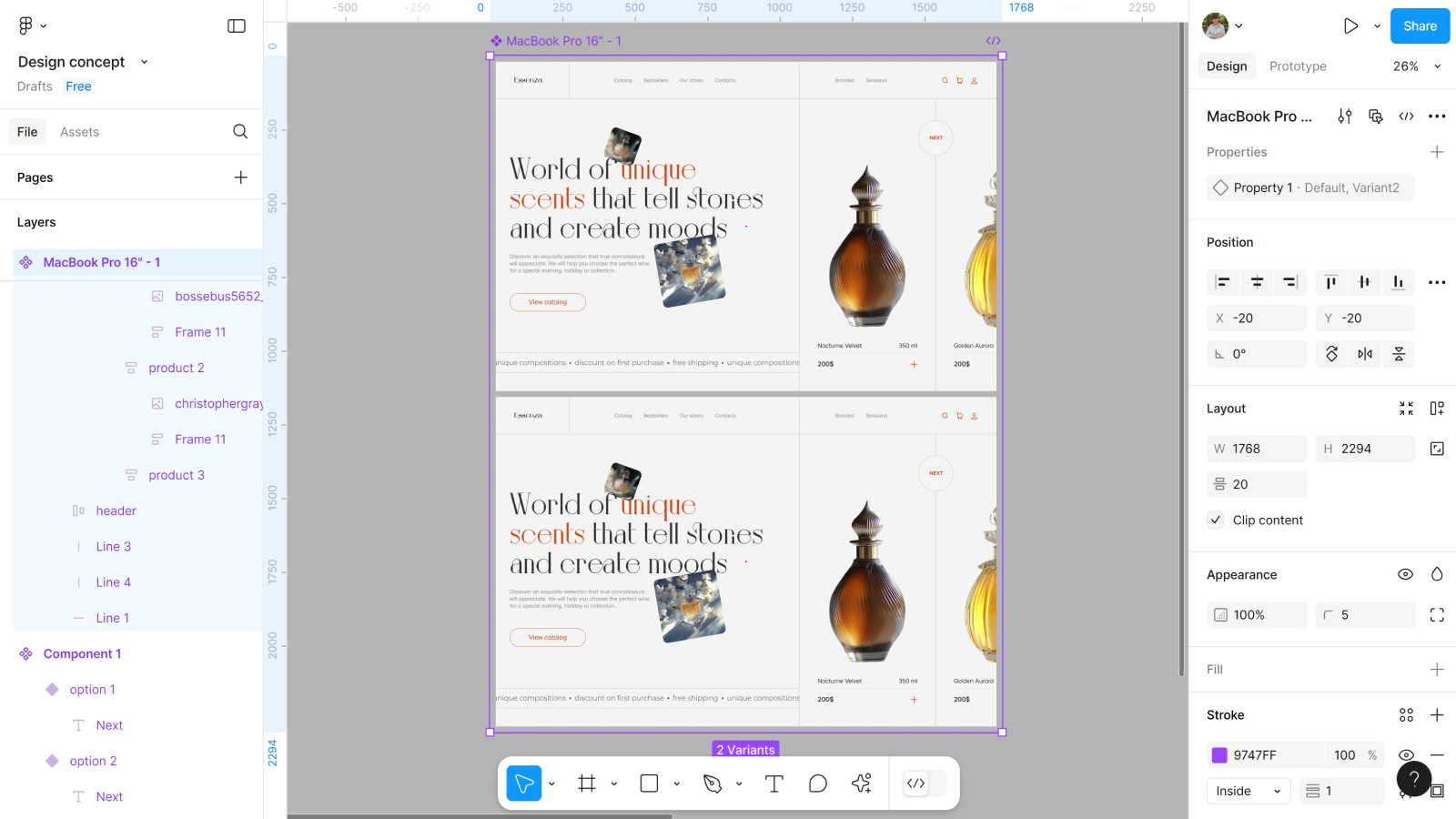Click the stroke color swatch 9747FF

tap(1219, 755)
